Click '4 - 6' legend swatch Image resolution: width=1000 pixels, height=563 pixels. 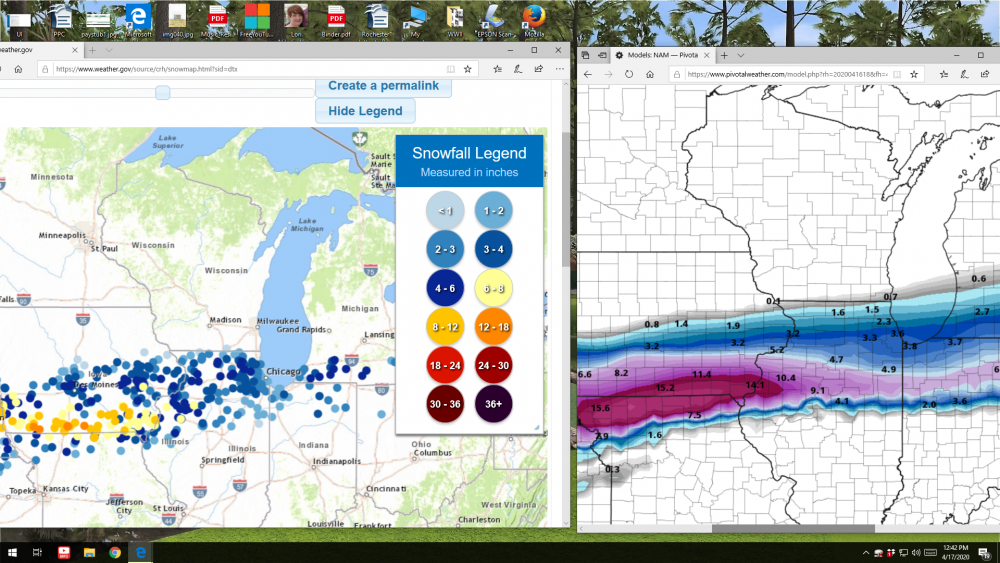pos(445,288)
